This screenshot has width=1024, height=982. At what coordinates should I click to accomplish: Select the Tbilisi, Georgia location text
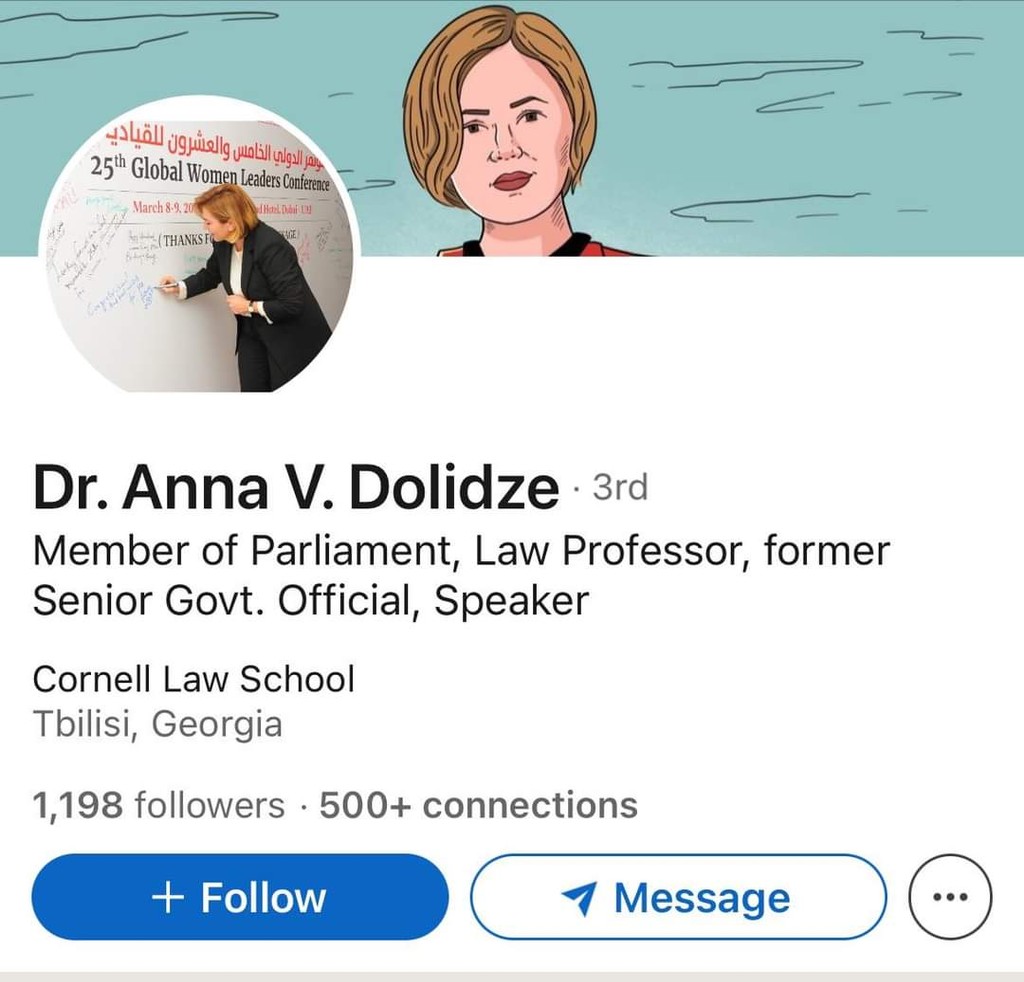157,724
